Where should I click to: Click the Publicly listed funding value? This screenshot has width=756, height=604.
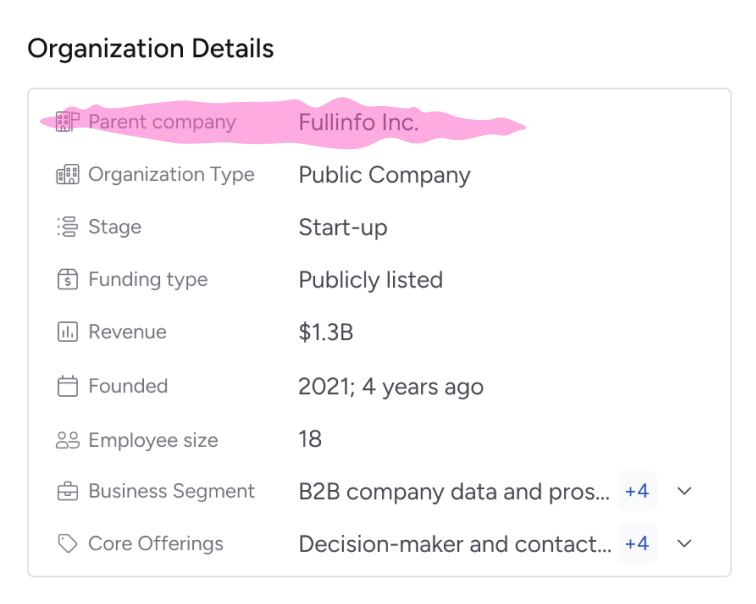click(x=370, y=280)
